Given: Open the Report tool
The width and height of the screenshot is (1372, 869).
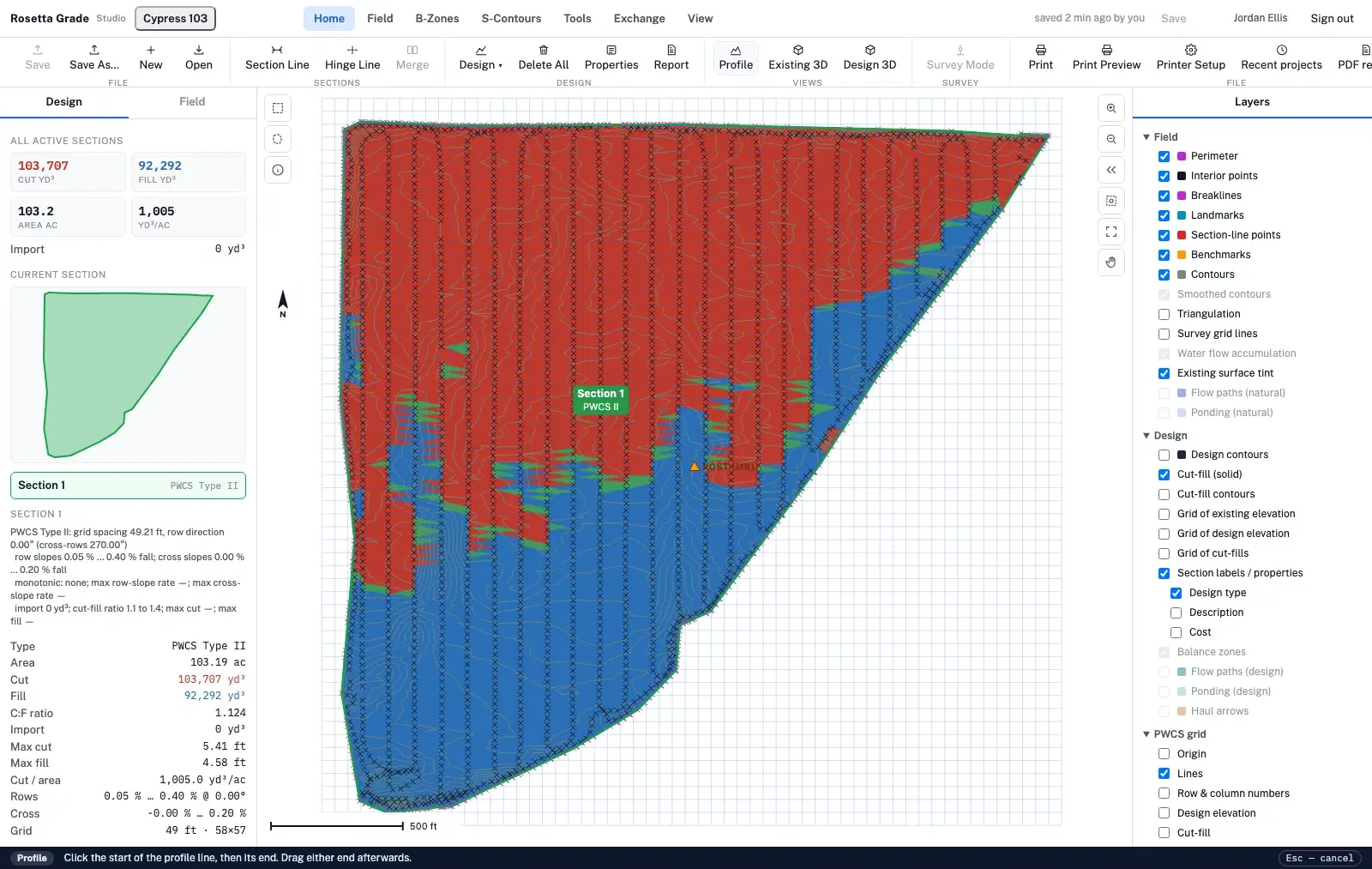Looking at the screenshot, I should 671,57.
